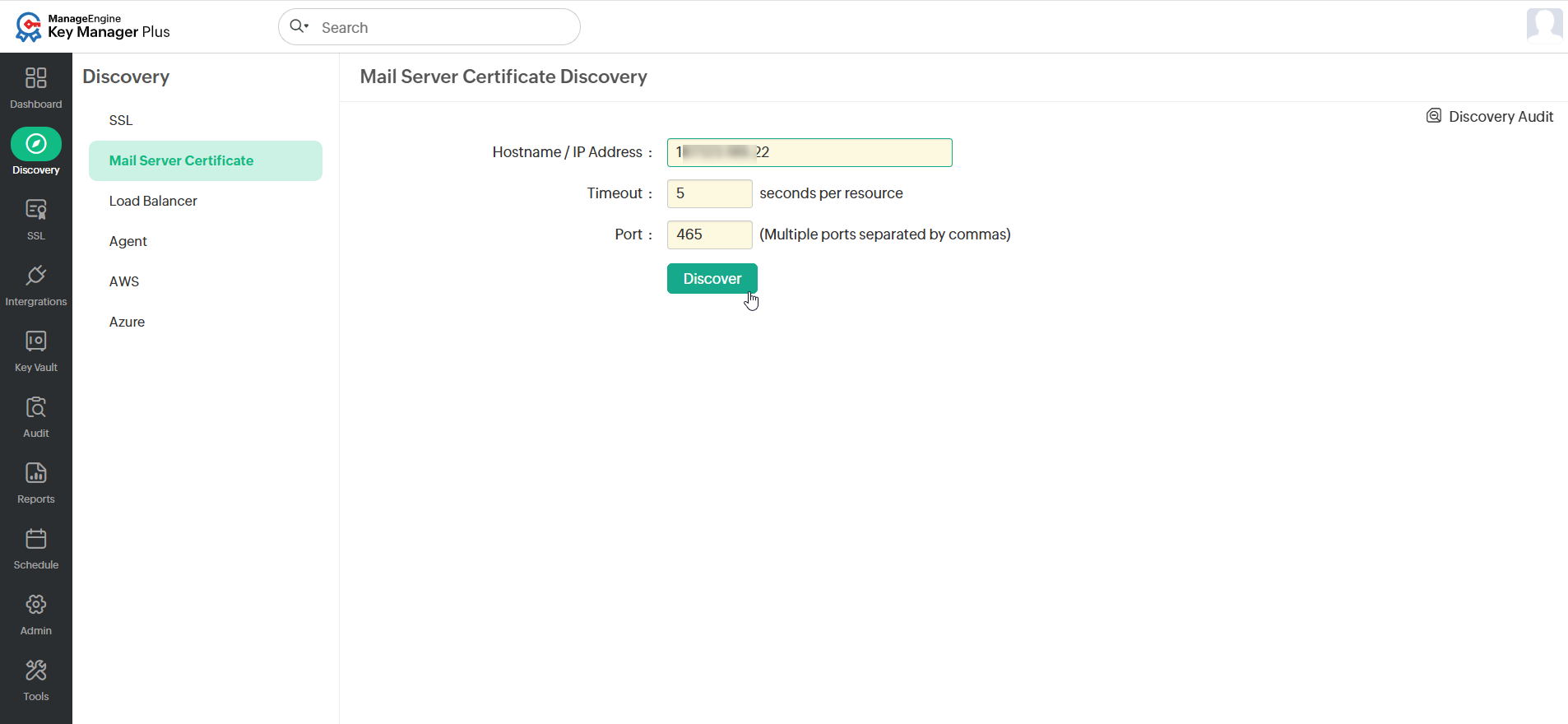
Task: Open the Schedule calendar icon
Action: pyautogui.click(x=36, y=539)
